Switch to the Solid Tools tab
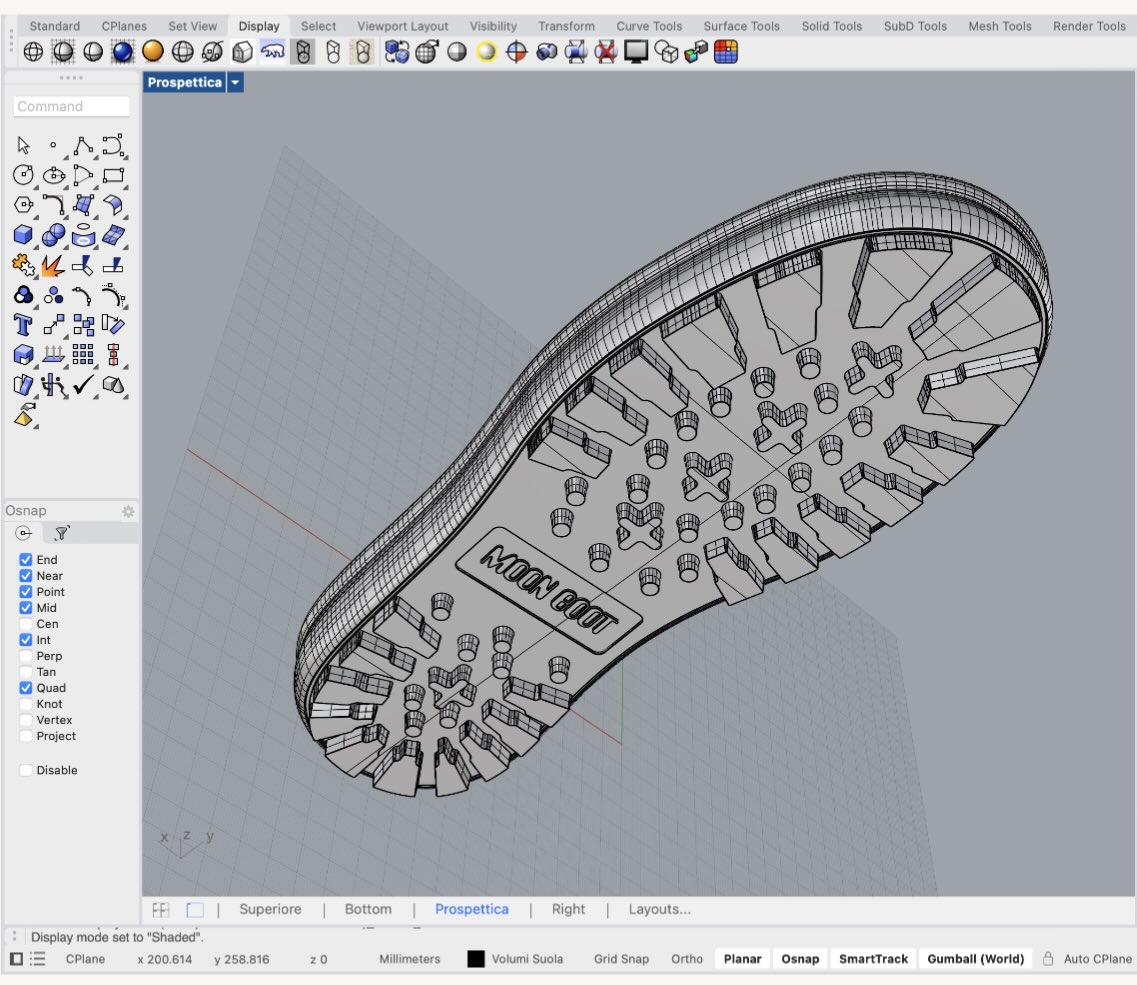 [x=832, y=25]
